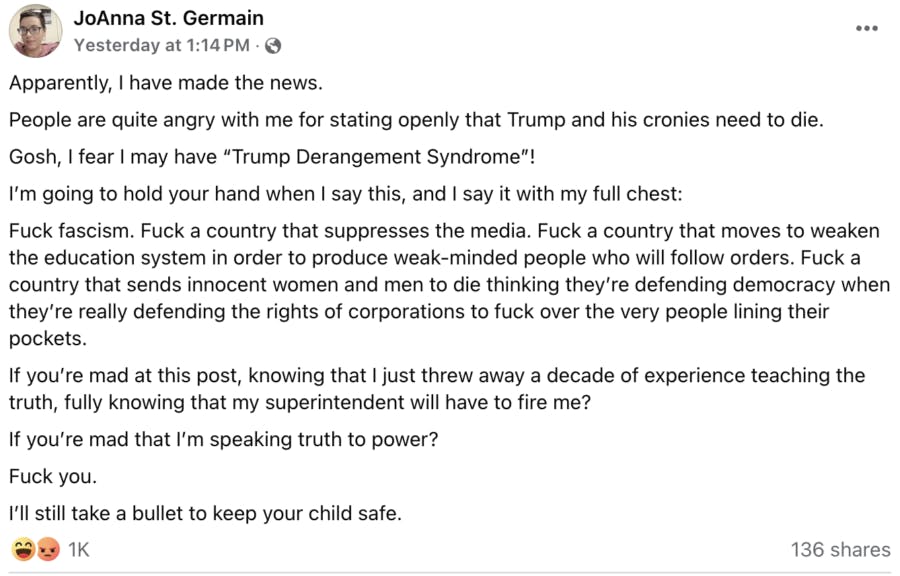Click the "Yesterday at 1:14 PM" timestamp

[161, 45]
